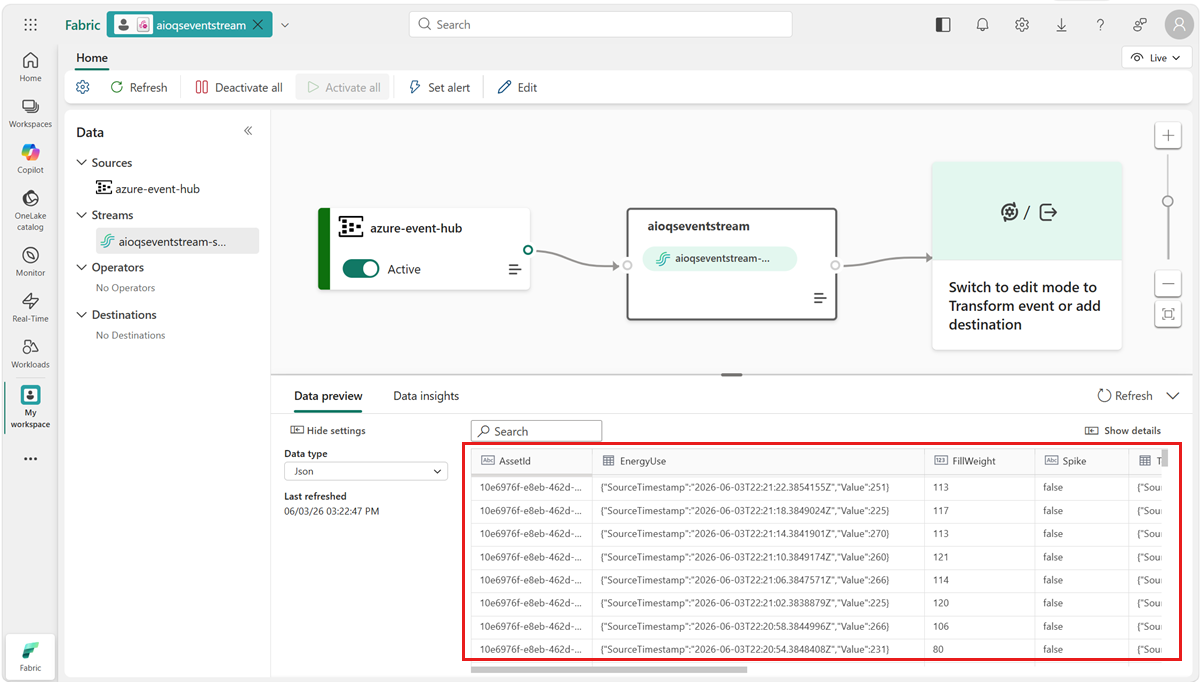
Task: Open My workspace in left navigation
Action: point(30,407)
